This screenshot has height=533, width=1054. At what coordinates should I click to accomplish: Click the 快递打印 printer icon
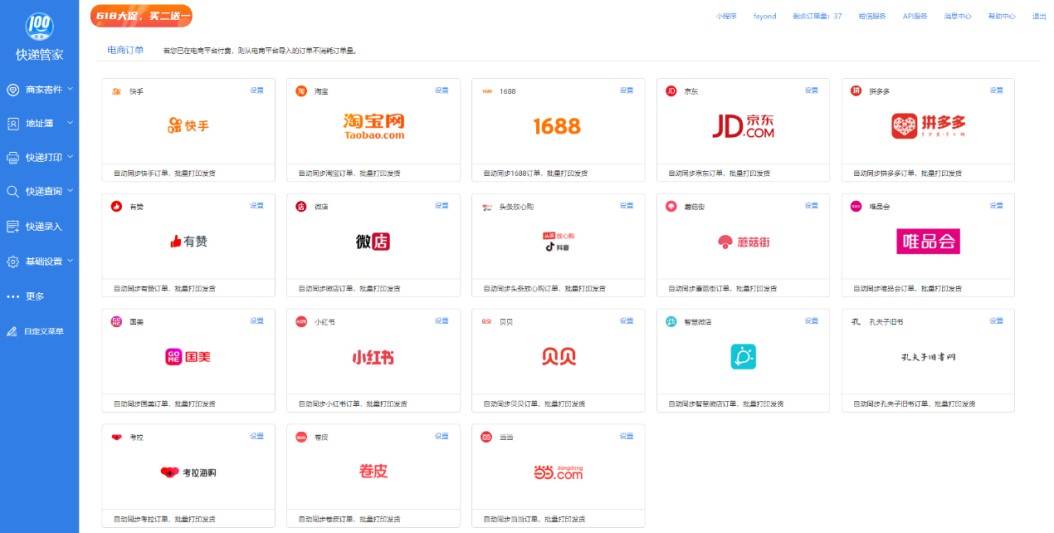coord(13,157)
